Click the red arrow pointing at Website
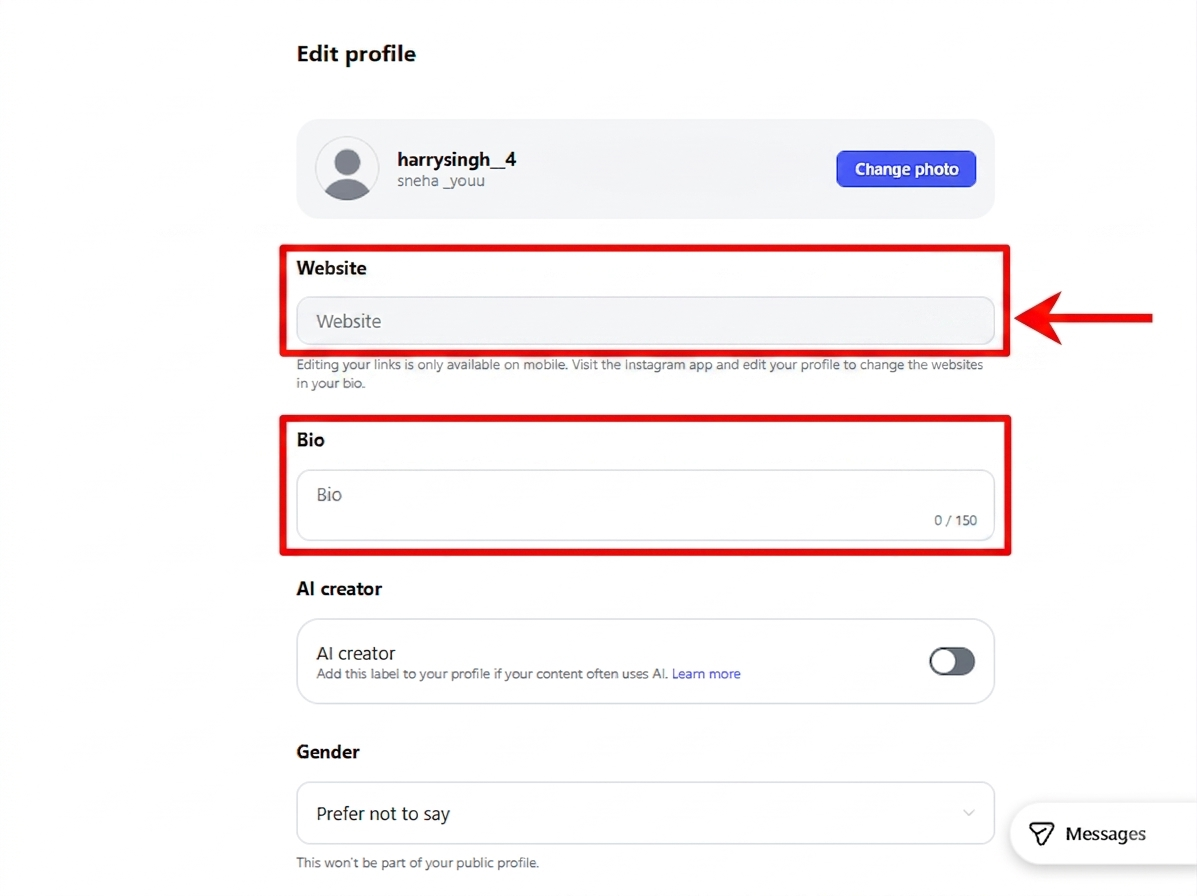This screenshot has height=896, width=1197. tap(1084, 317)
